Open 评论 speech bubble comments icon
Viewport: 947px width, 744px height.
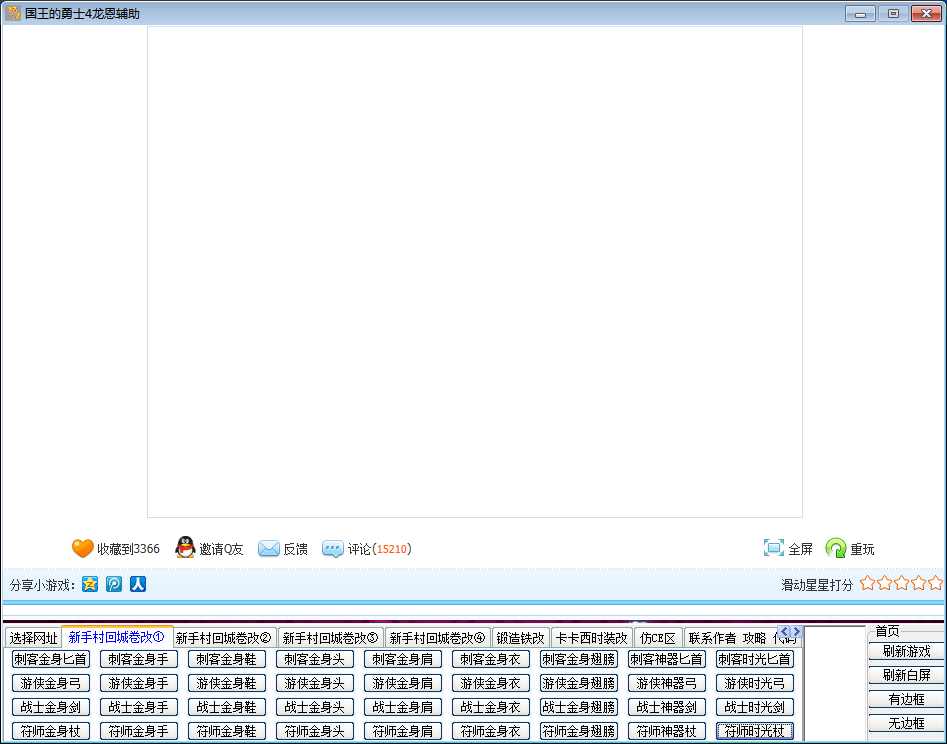[333, 548]
